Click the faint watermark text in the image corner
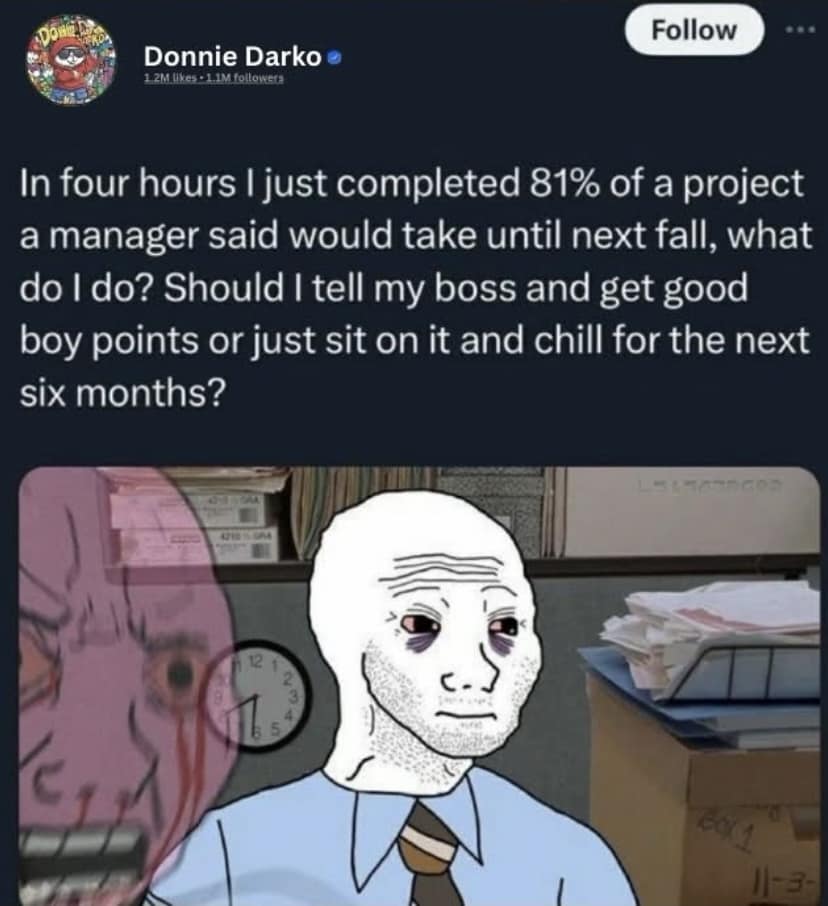828x906 pixels. 712,486
